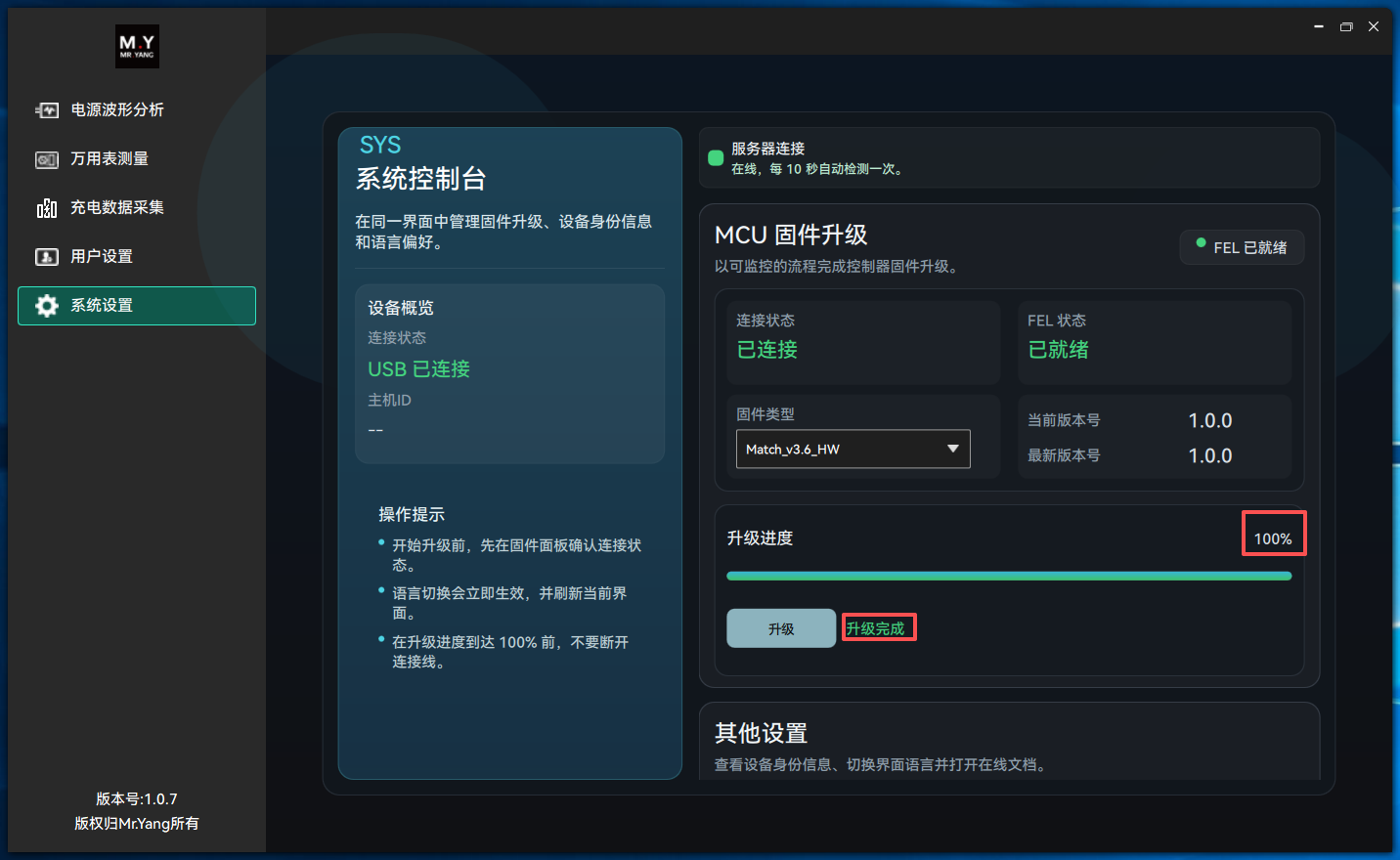Screen dimensions: 1400x860
Task: Click the 其他设置 heading
Action: point(762,733)
